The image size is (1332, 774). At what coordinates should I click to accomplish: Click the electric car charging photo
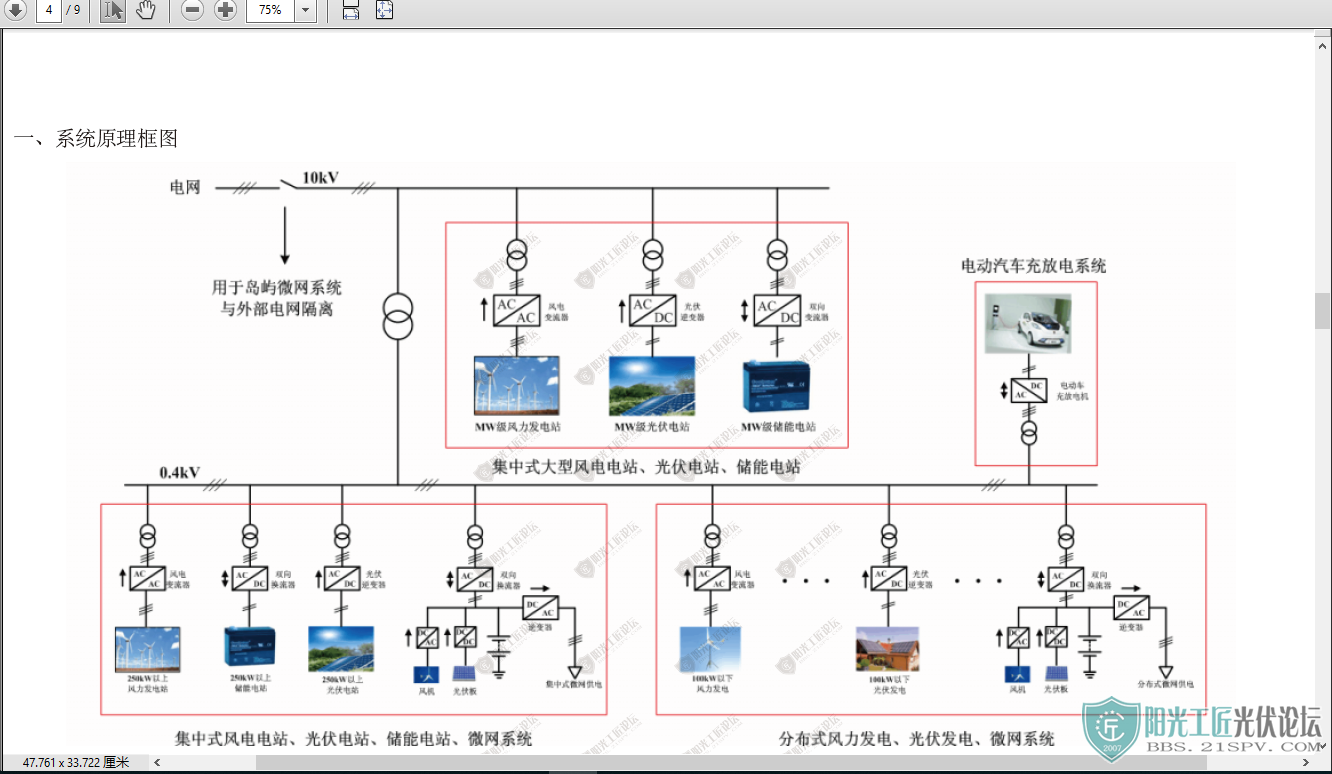pos(1027,323)
